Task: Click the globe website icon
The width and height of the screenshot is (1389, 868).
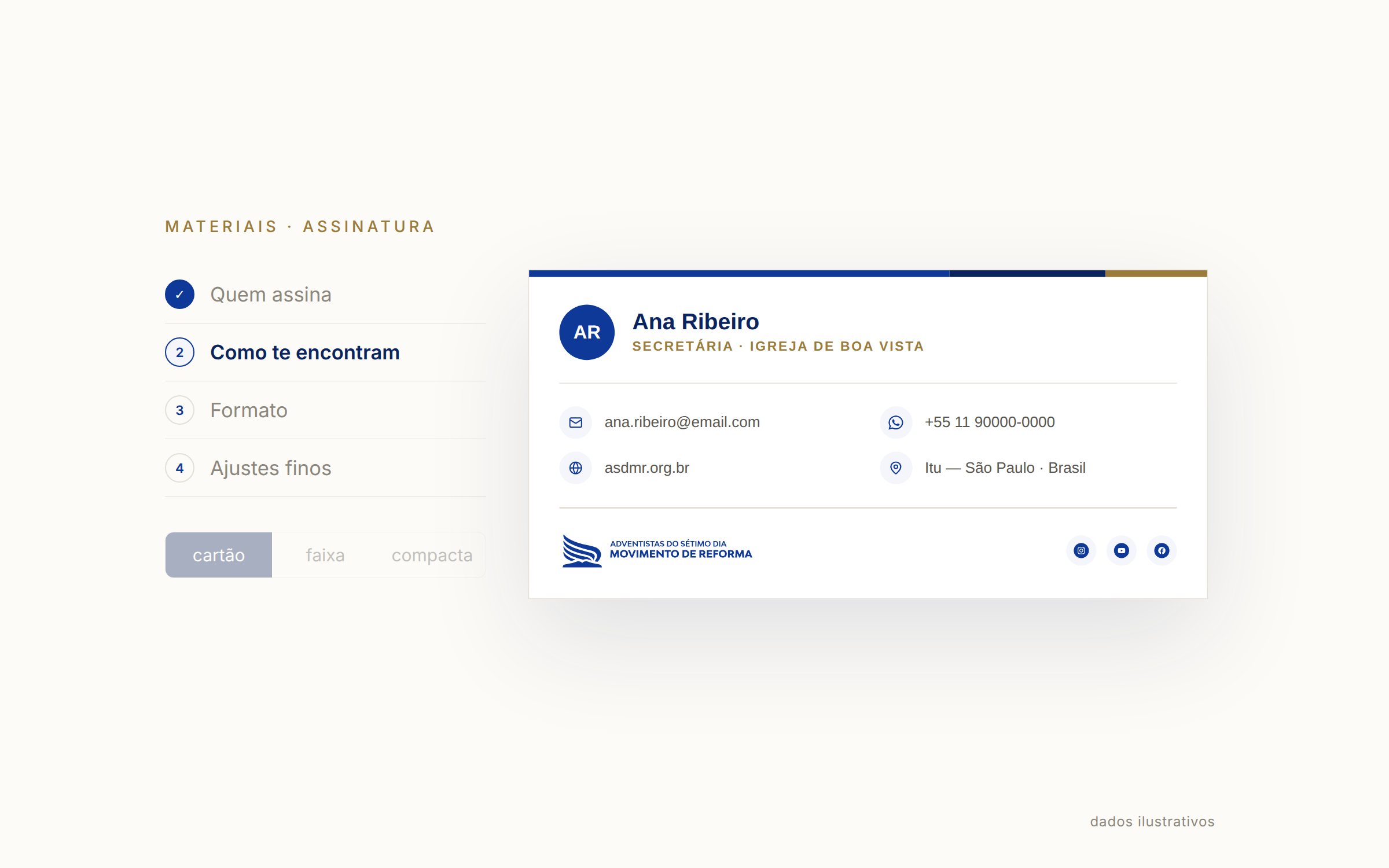Action: pos(575,468)
